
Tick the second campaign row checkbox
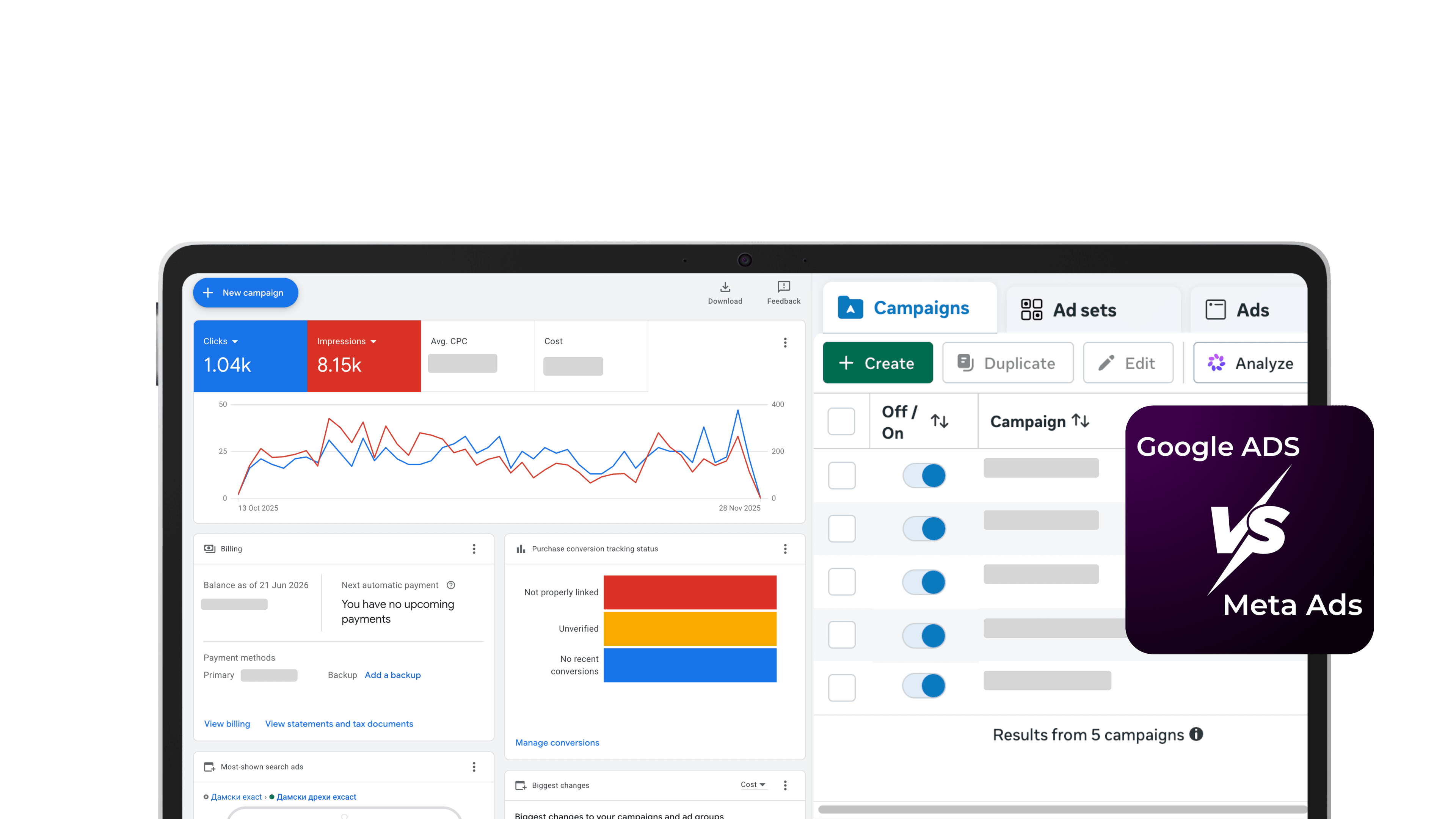tap(842, 529)
